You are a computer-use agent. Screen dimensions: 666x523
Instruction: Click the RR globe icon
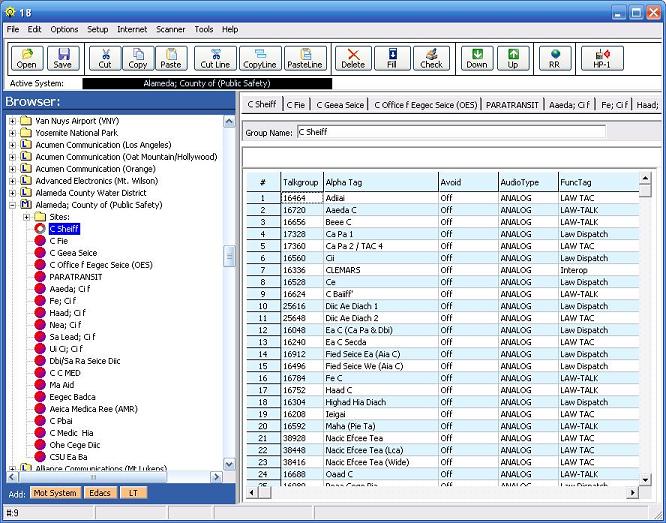[x=554, y=58]
